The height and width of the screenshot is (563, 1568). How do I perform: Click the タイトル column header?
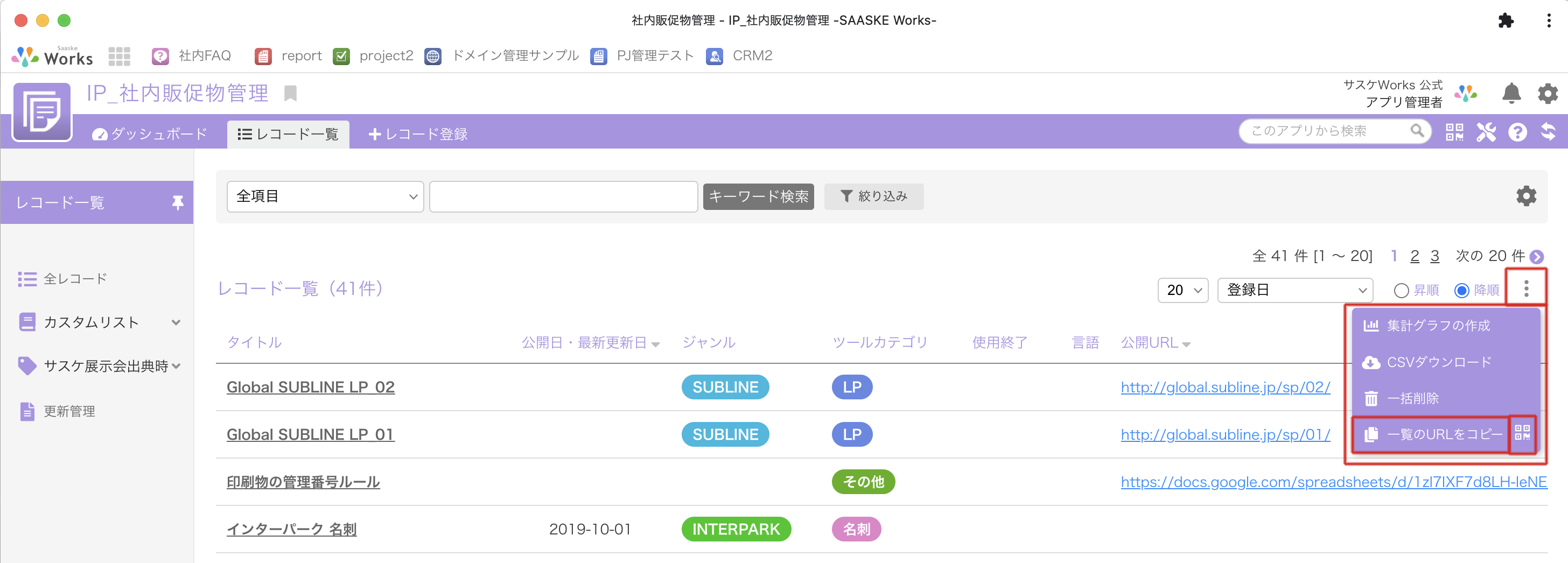click(254, 343)
